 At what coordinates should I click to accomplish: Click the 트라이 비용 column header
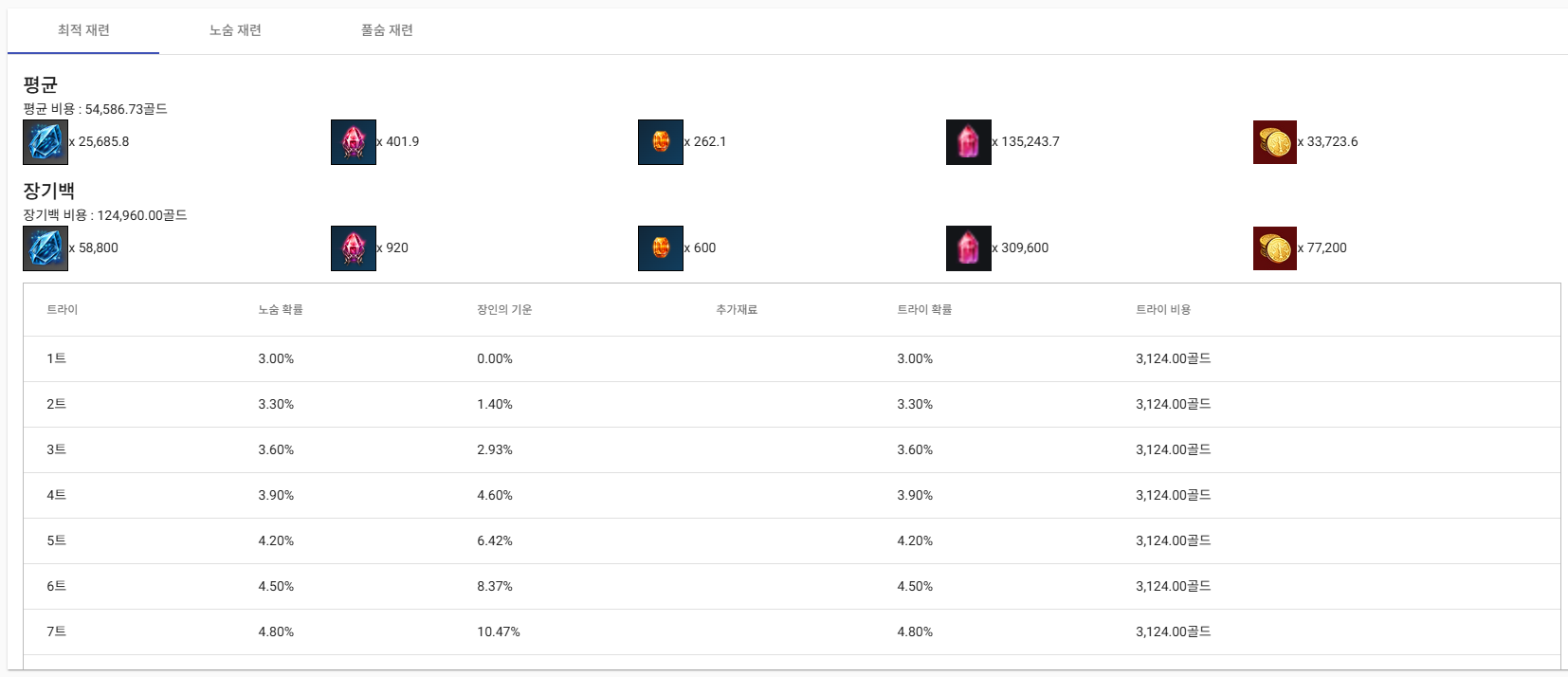[x=1163, y=310]
